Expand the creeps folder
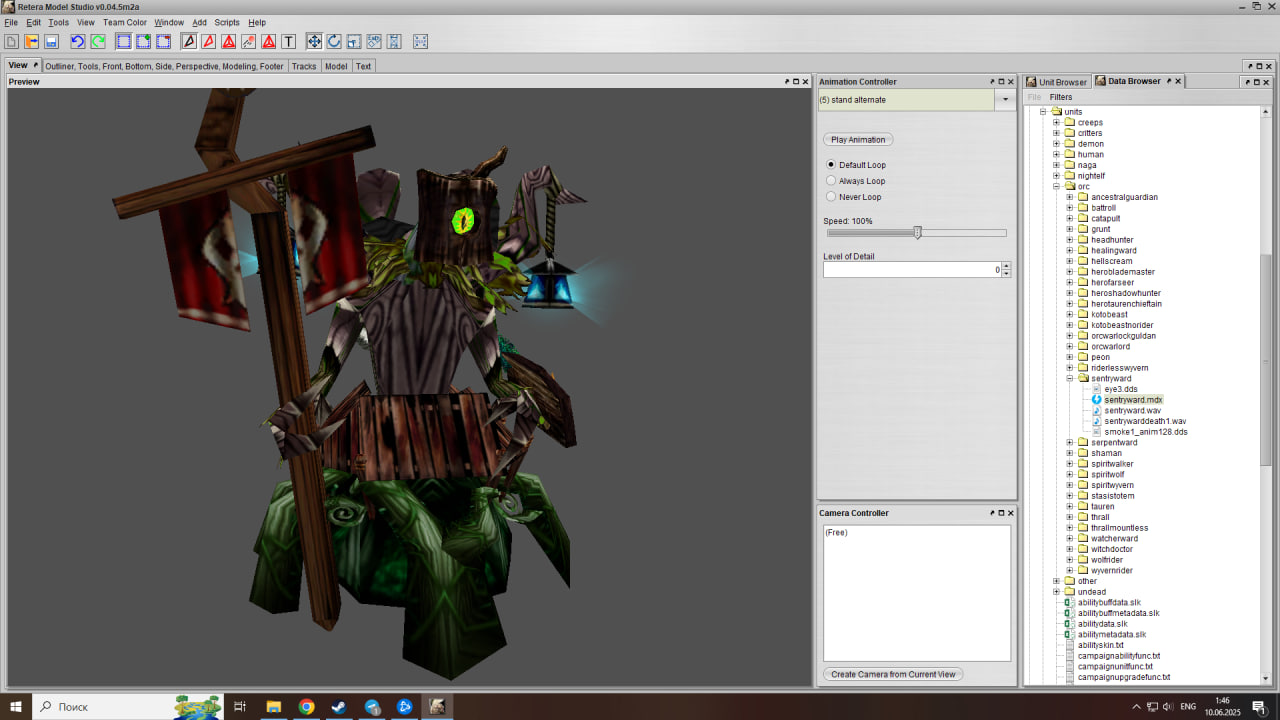The height and width of the screenshot is (720, 1280). coord(1057,122)
